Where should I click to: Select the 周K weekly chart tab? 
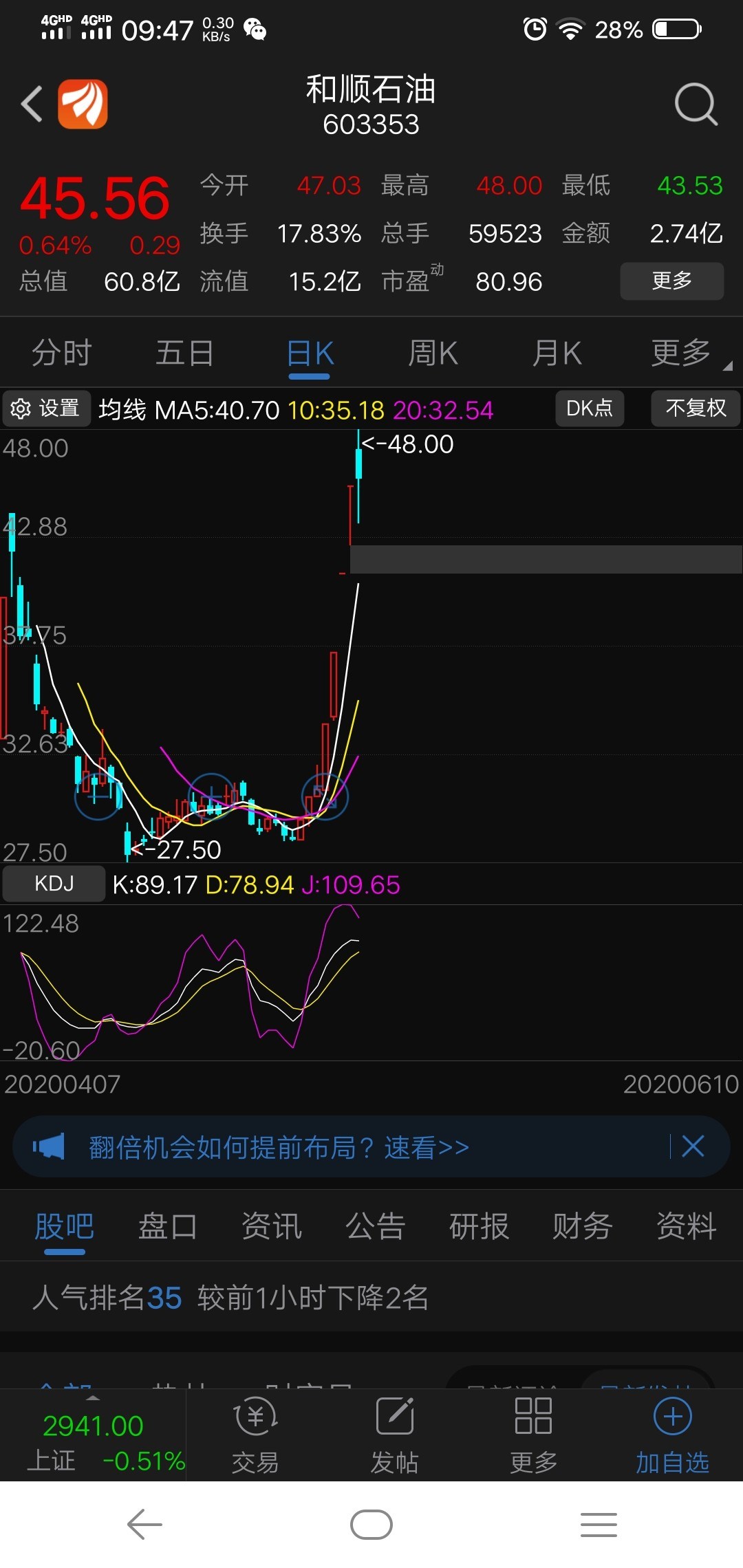(433, 353)
